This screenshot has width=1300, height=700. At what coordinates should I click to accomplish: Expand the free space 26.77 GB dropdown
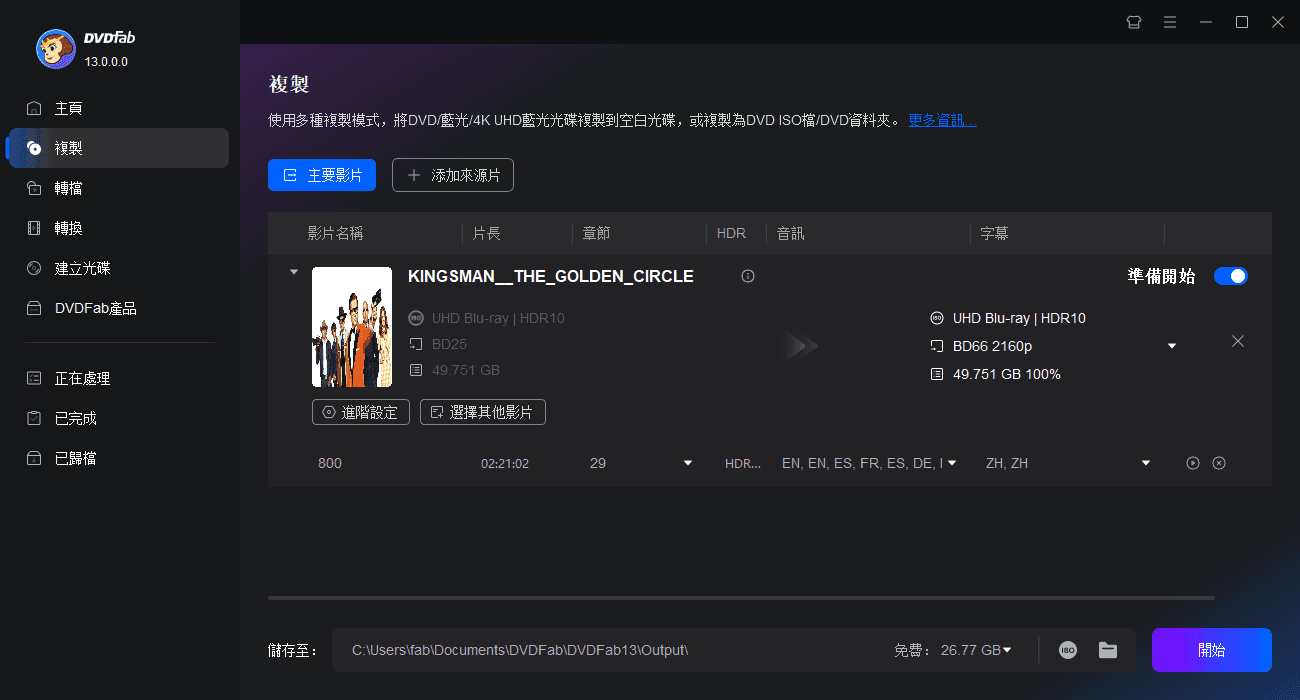[1007, 650]
